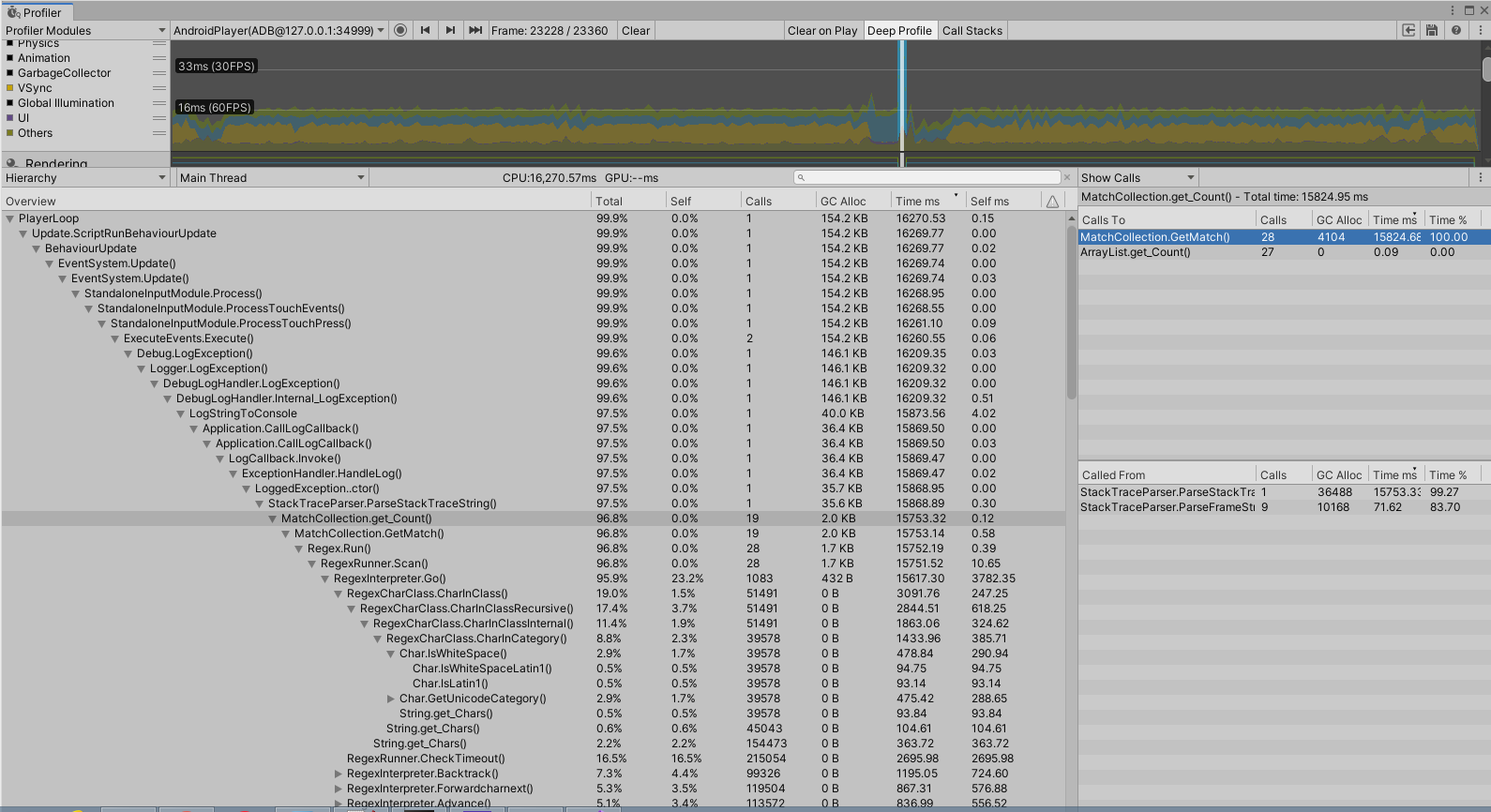The height and width of the screenshot is (812, 1491).
Task: Select the LogStringToConsole row
Action: (x=534, y=414)
